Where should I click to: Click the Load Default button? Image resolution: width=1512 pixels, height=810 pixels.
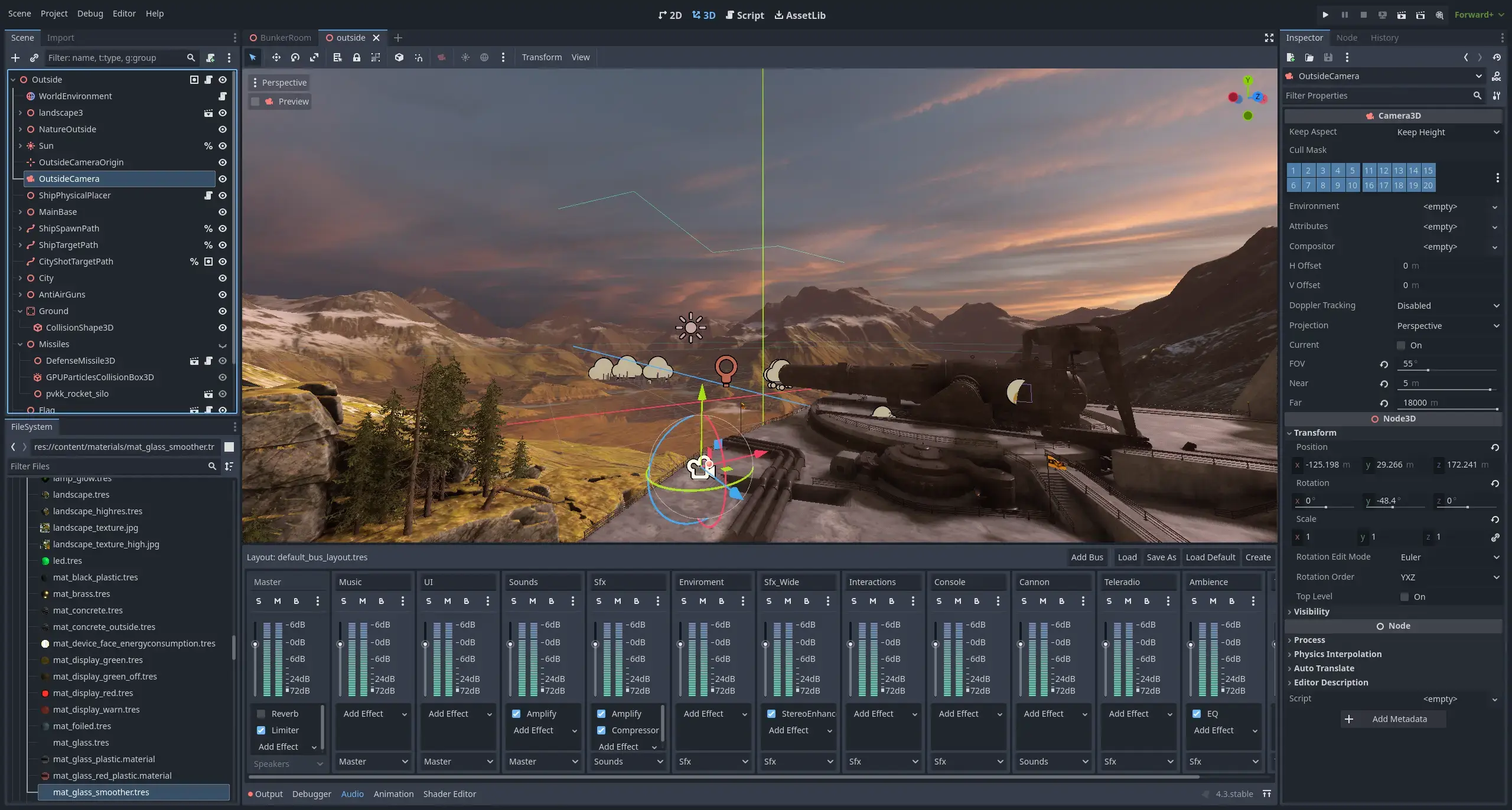[x=1210, y=557]
